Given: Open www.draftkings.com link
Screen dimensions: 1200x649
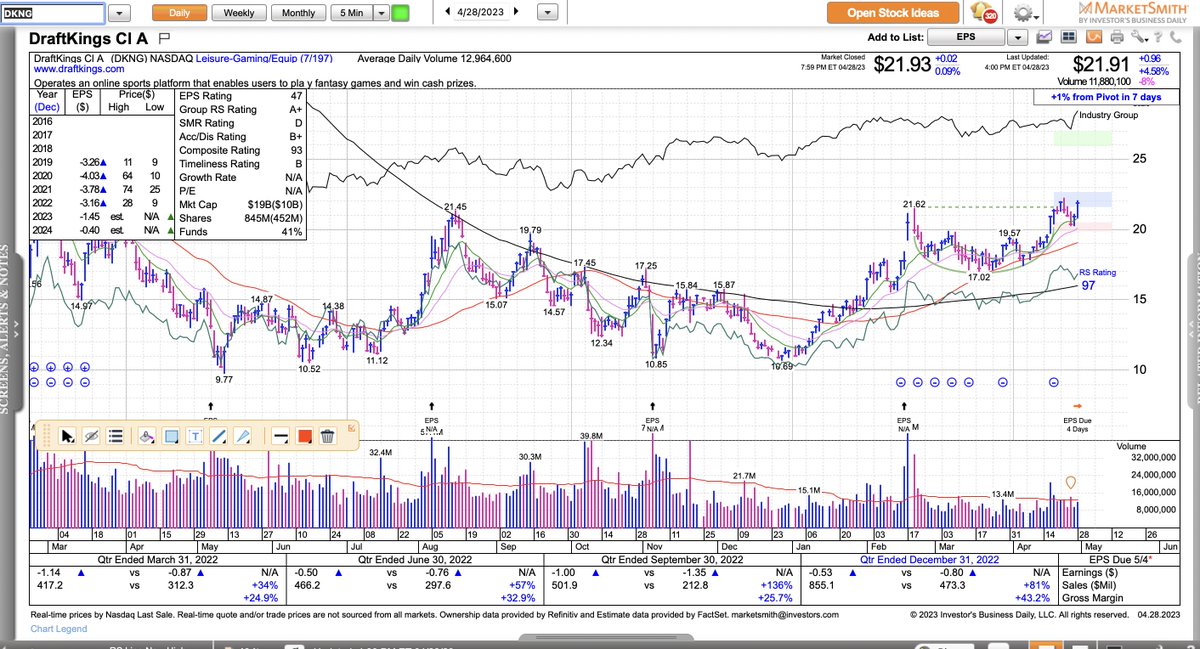Looking at the screenshot, I should tap(79, 71).
